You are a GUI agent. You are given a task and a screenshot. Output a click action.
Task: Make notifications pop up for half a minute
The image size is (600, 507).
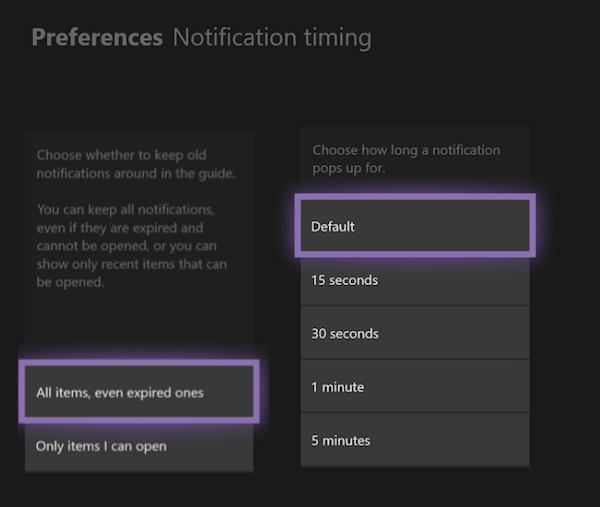(x=414, y=333)
